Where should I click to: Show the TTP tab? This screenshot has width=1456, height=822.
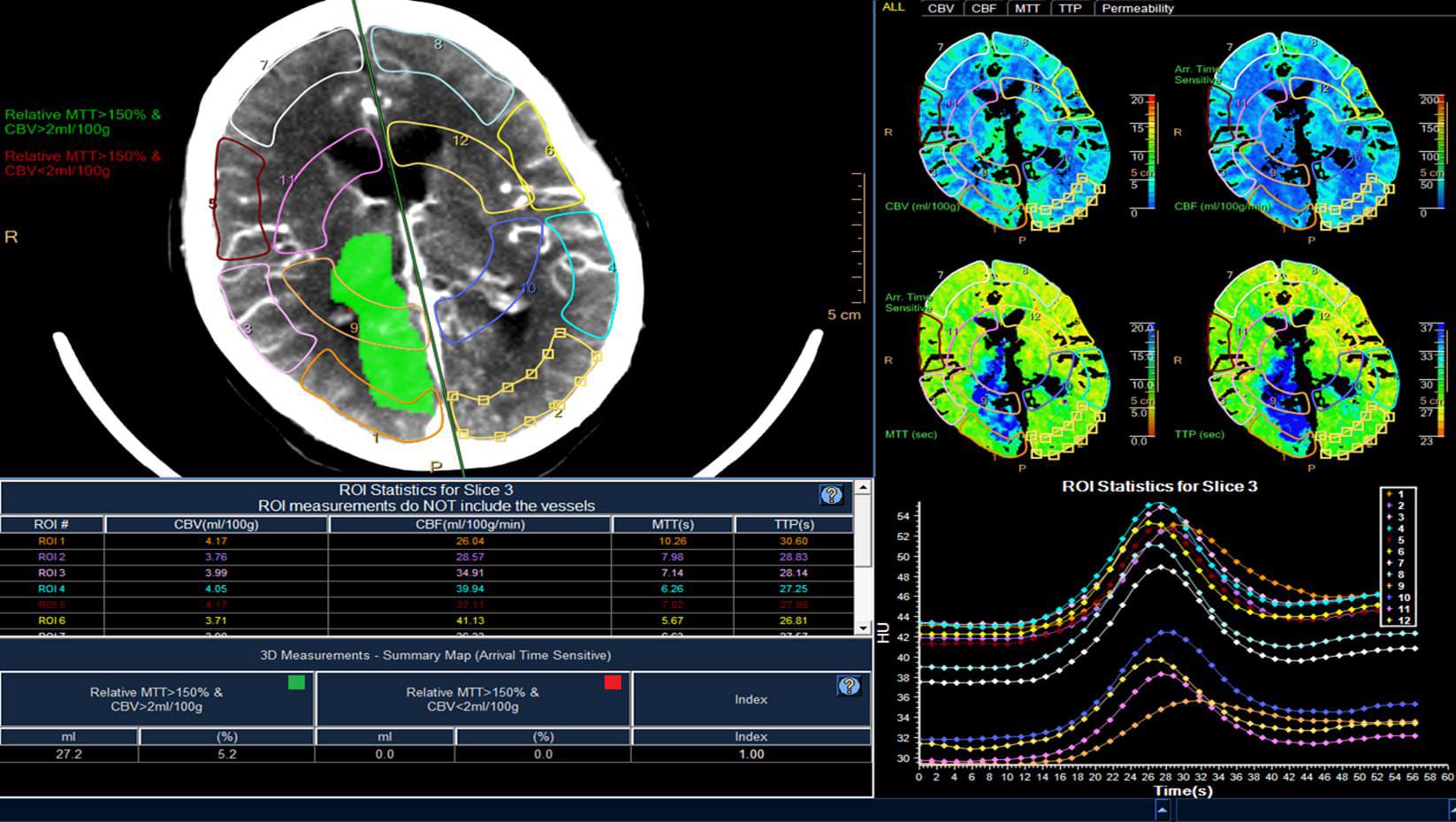coord(1070,8)
